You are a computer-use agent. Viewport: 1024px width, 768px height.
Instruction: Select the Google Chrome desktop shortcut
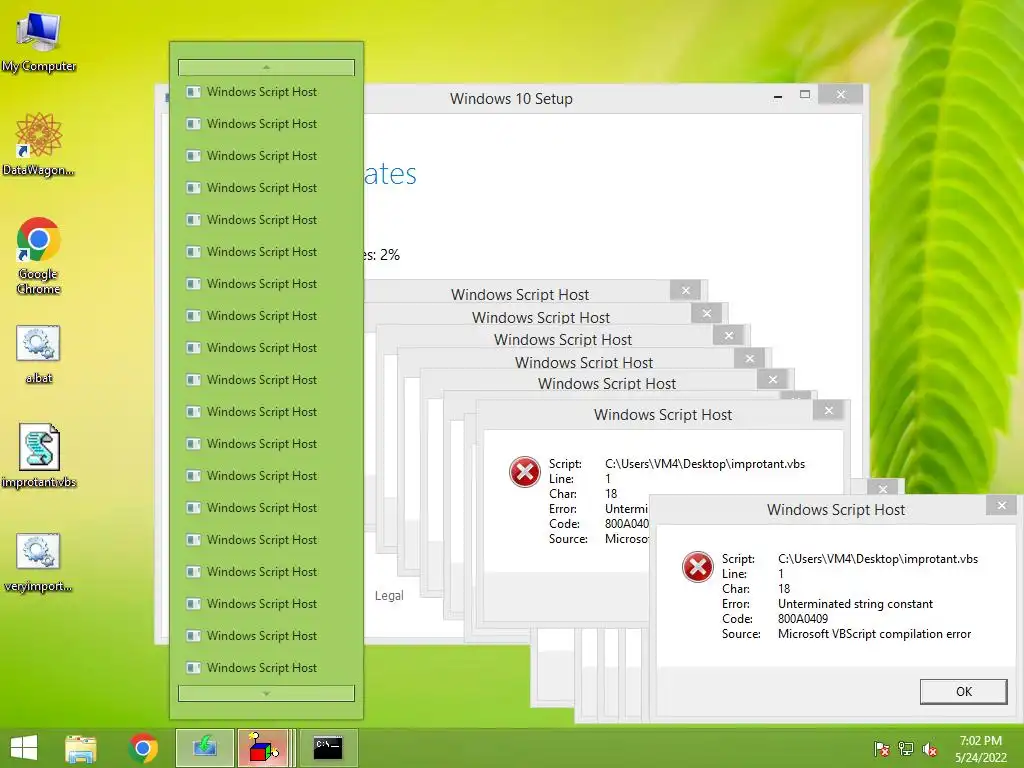(x=39, y=256)
